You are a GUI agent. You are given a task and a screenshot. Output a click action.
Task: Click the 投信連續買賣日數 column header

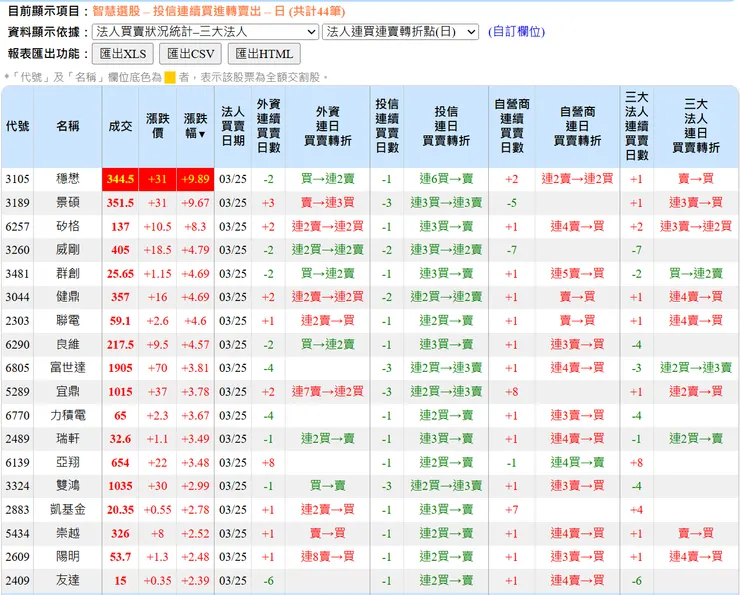(387, 126)
